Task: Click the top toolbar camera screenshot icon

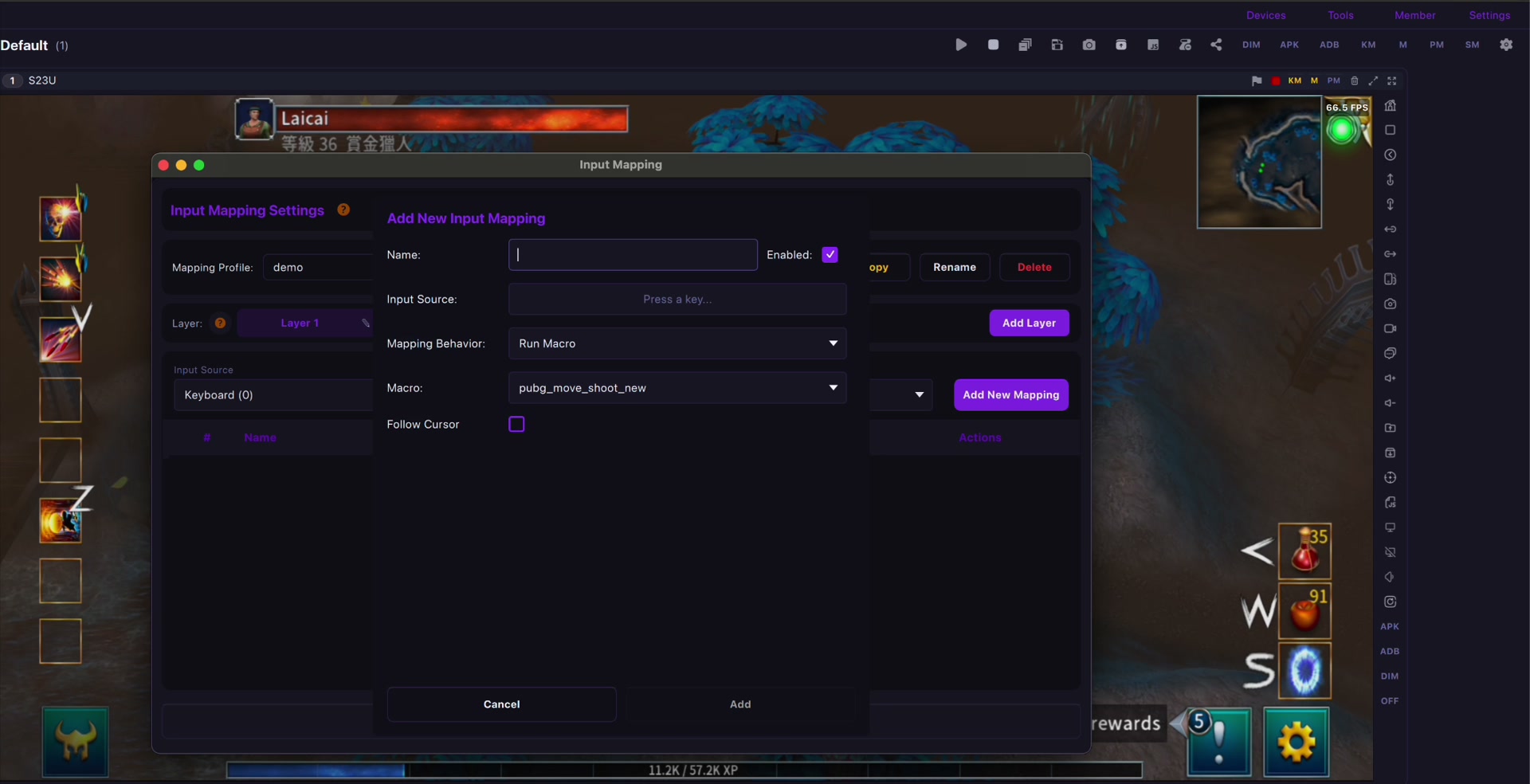Action: pos(1089,45)
